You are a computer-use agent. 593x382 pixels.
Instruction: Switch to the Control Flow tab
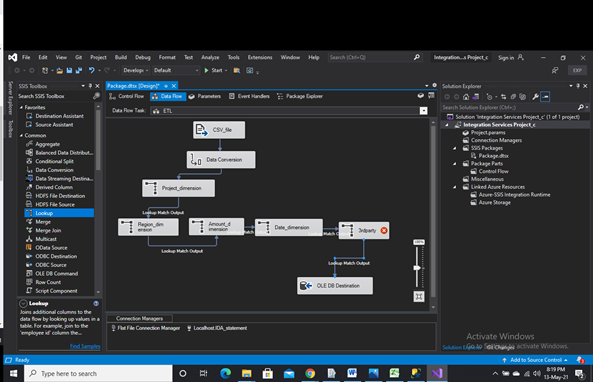[126, 96]
